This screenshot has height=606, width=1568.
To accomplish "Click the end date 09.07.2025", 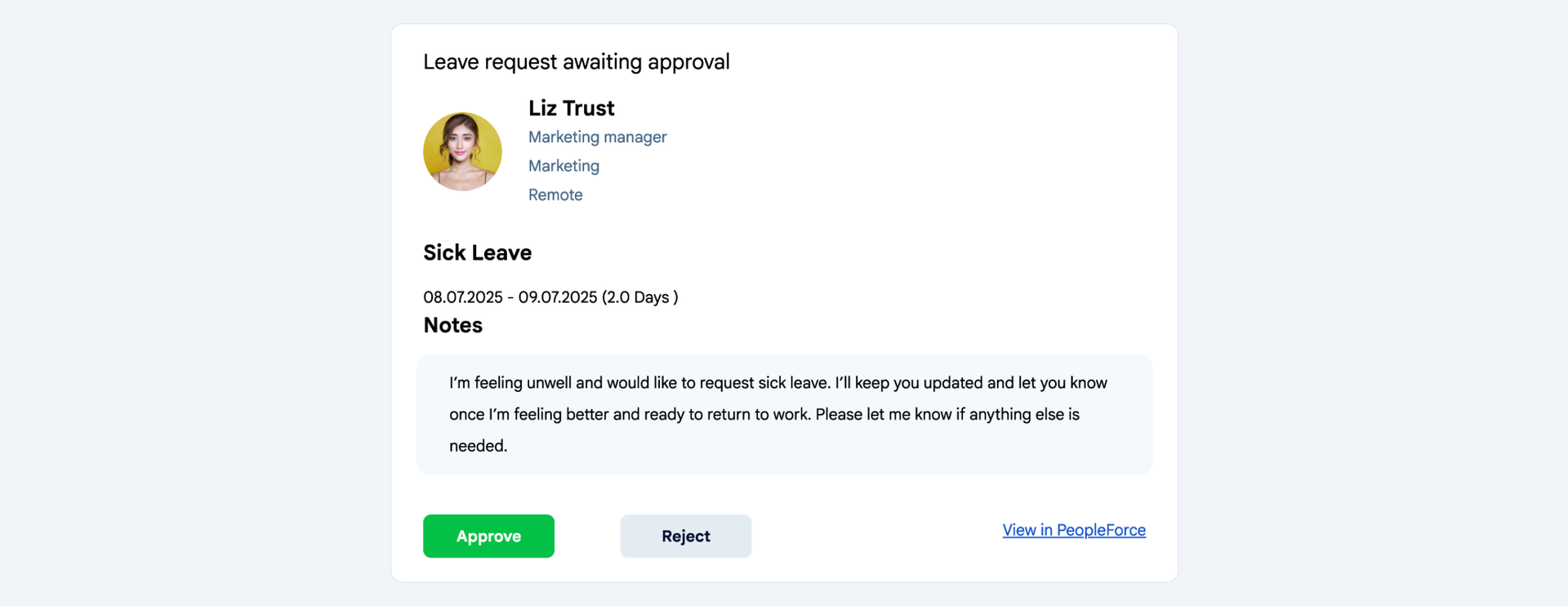I will point(558,297).
